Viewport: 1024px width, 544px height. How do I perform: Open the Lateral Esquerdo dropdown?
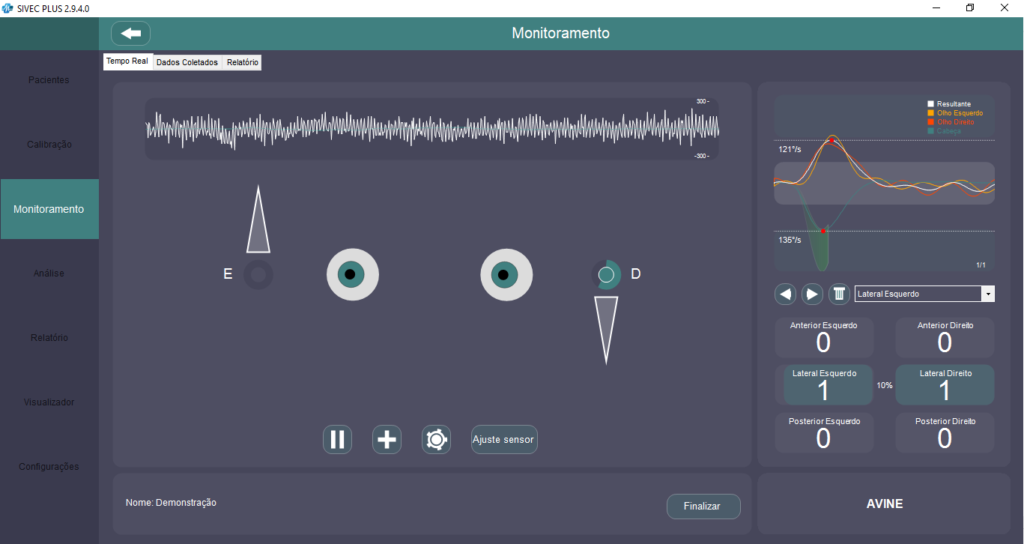pos(988,294)
